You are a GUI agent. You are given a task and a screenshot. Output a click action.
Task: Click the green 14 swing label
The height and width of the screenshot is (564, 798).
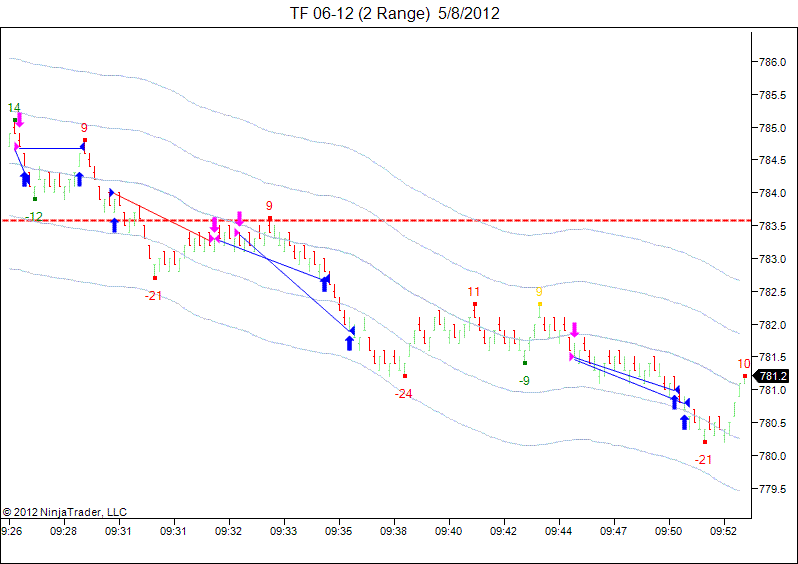point(14,107)
